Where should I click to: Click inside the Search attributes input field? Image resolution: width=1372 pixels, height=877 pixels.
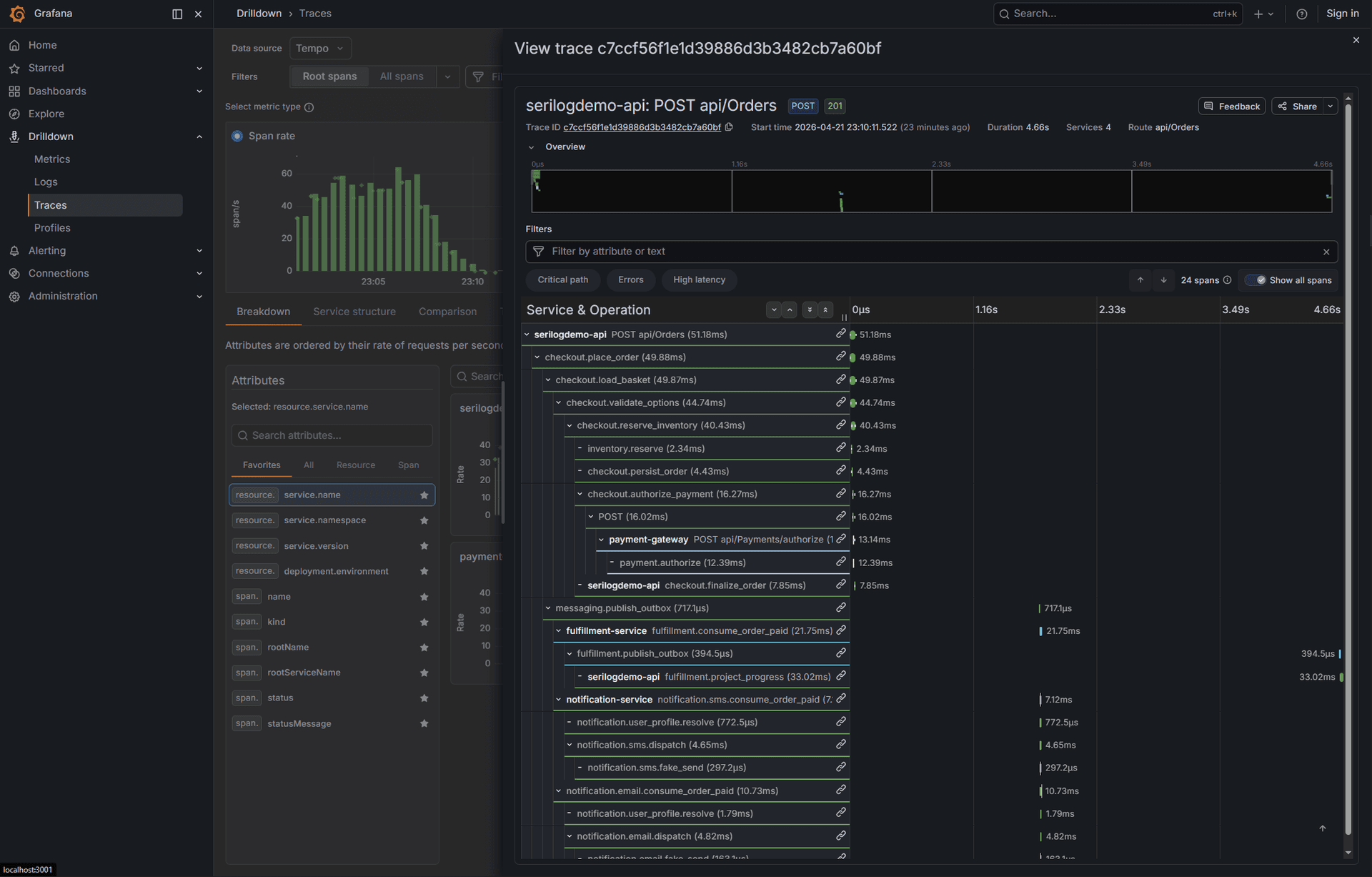[x=332, y=435]
